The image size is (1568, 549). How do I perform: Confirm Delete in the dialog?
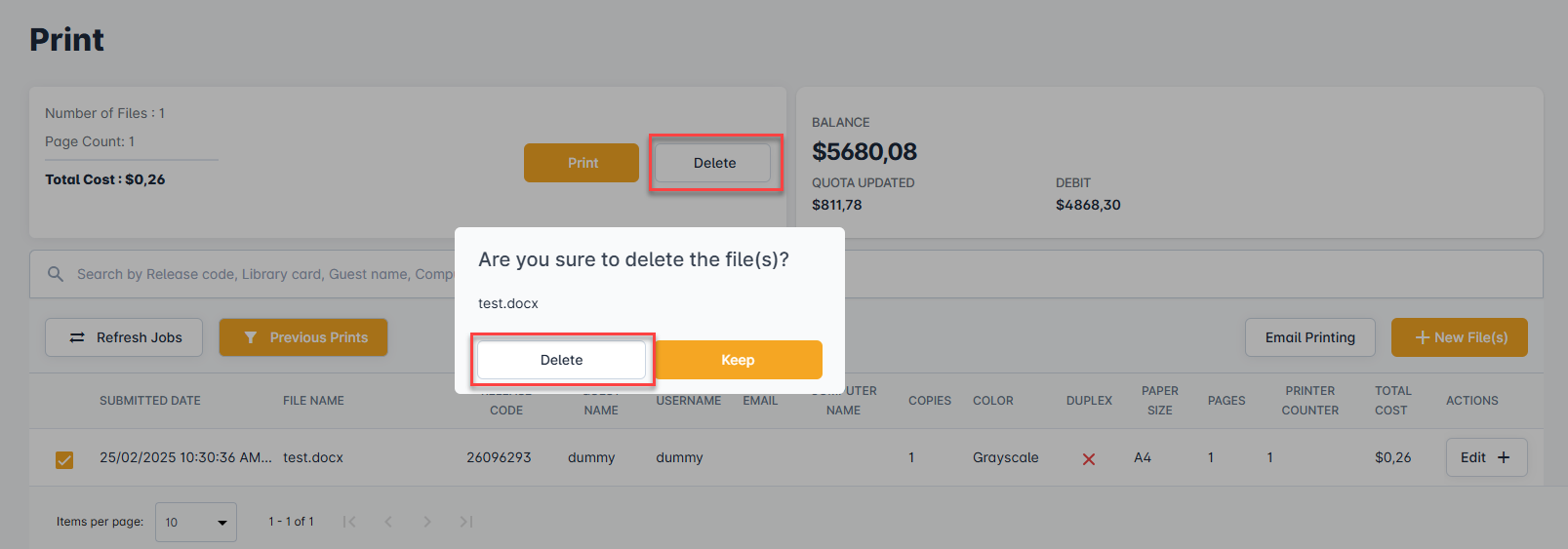pyautogui.click(x=561, y=360)
